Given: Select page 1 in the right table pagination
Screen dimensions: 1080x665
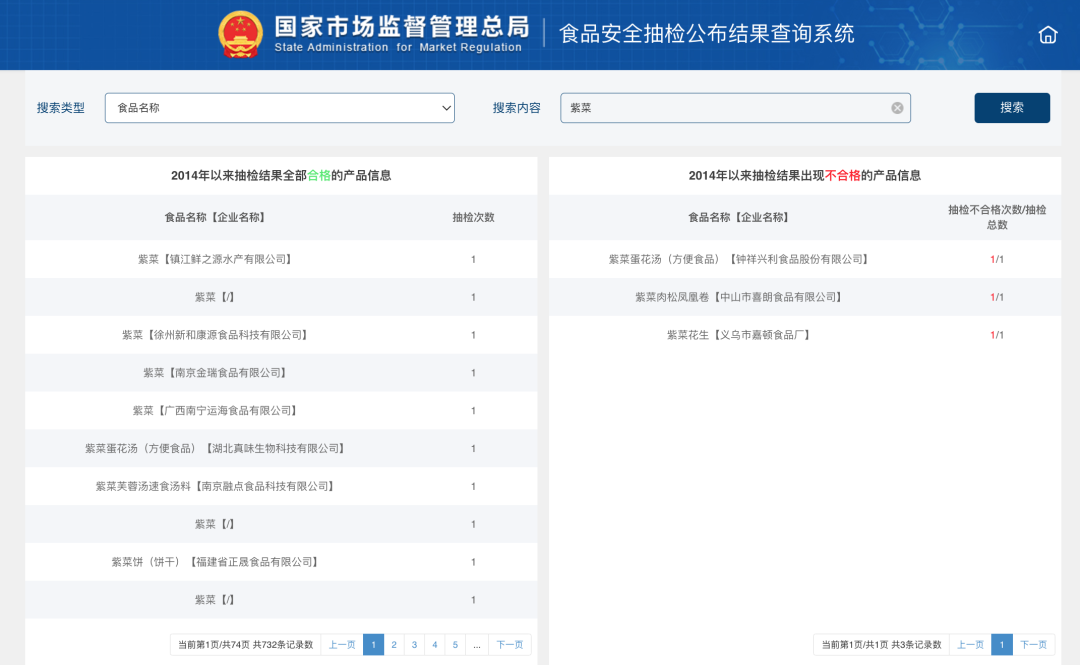Looking at the screenshot, I should point(1001,644).
